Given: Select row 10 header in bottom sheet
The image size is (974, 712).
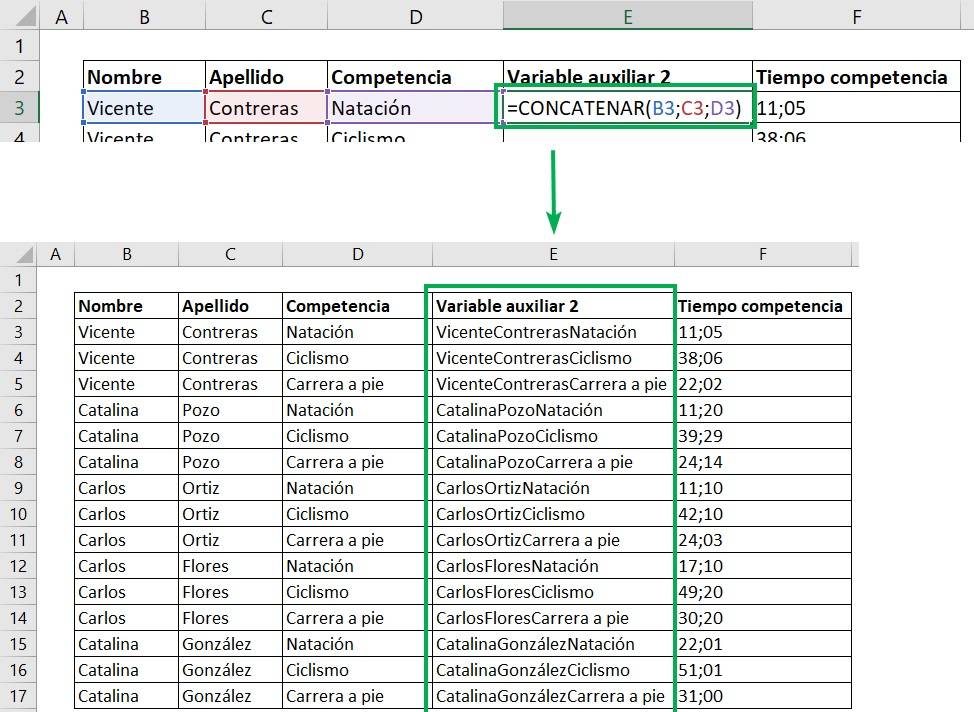Looking at the screenshot, I should point(18,514).
